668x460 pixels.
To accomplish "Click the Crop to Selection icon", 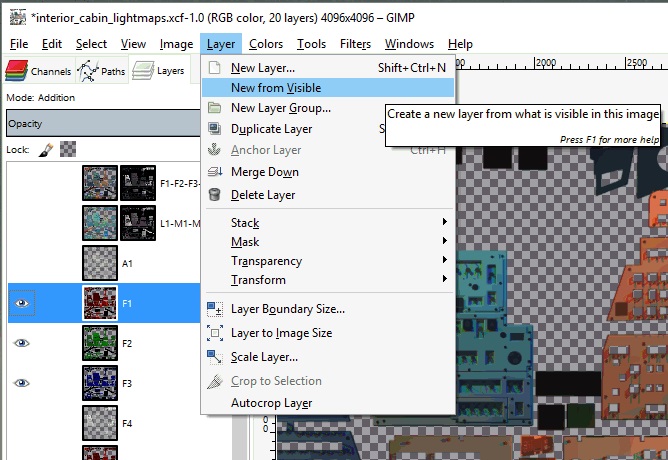I will tap(215, 381).
